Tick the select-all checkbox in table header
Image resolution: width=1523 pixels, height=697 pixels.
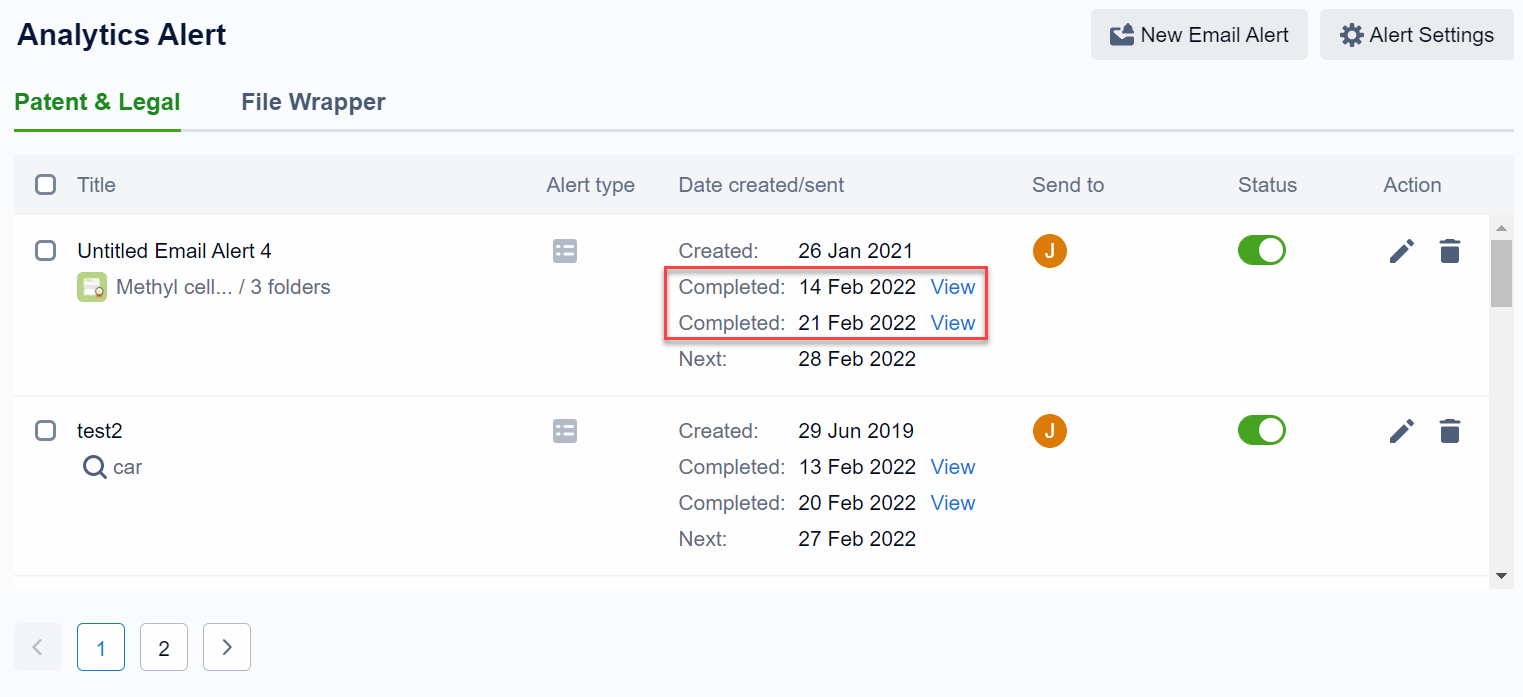click(x=46, y=185)
